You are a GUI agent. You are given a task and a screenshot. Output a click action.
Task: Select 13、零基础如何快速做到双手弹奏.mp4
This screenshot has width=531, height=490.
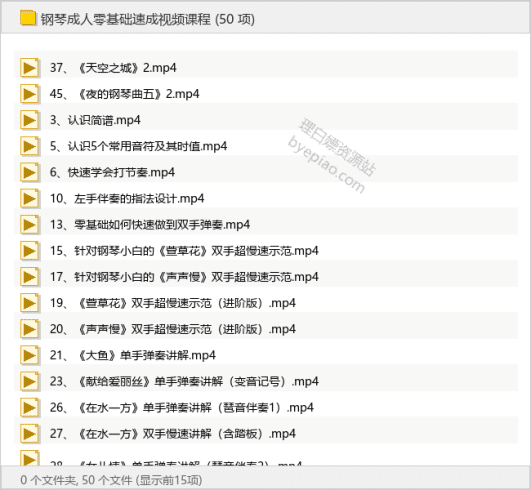point(150,224)
